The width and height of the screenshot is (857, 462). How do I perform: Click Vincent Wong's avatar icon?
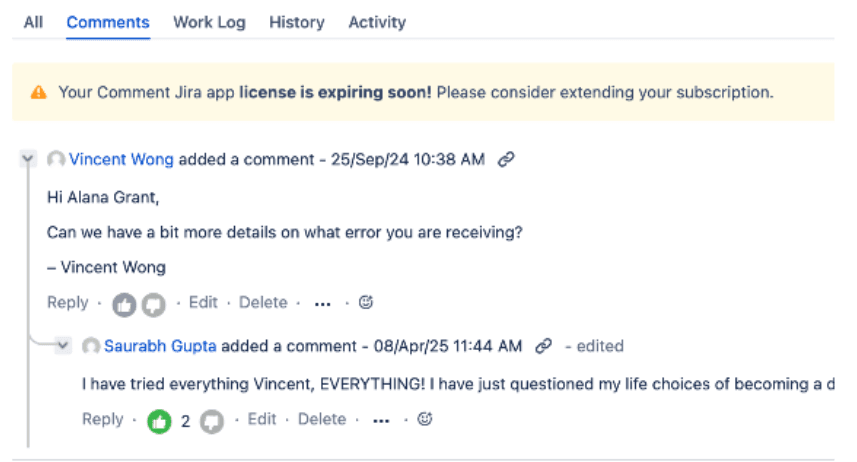pos(56,159)
